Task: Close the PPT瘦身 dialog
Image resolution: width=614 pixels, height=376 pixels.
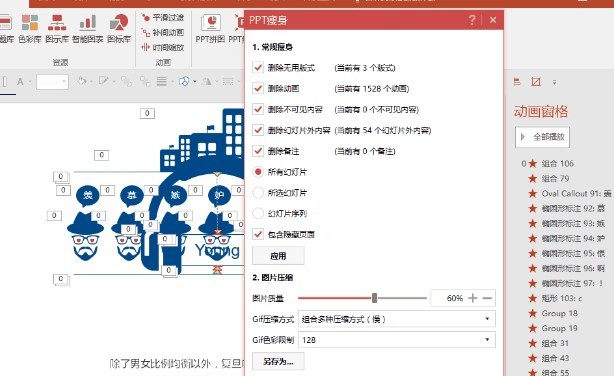Action: (x=493, y=20)
